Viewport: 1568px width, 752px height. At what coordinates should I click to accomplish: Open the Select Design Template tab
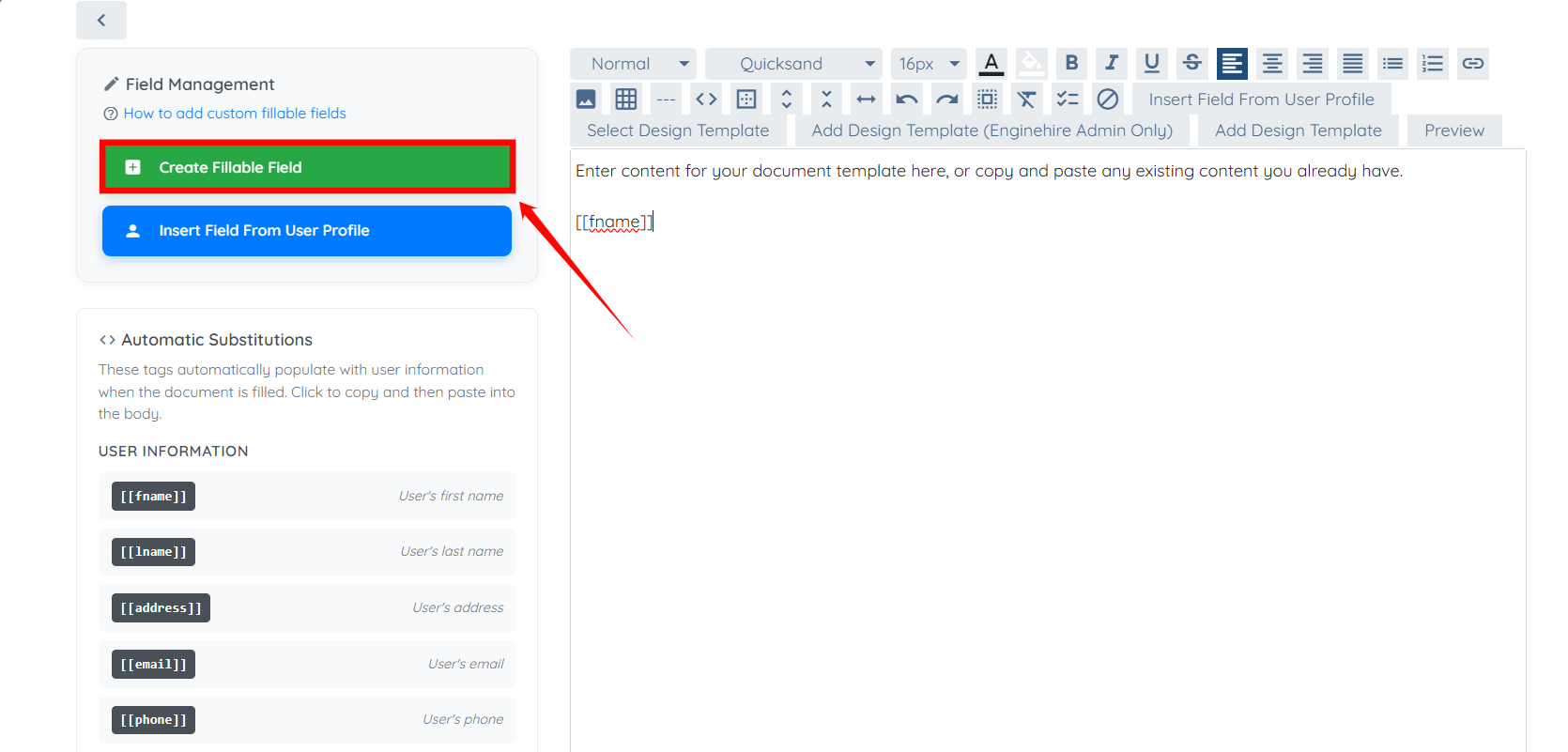(x=678, y=130)
